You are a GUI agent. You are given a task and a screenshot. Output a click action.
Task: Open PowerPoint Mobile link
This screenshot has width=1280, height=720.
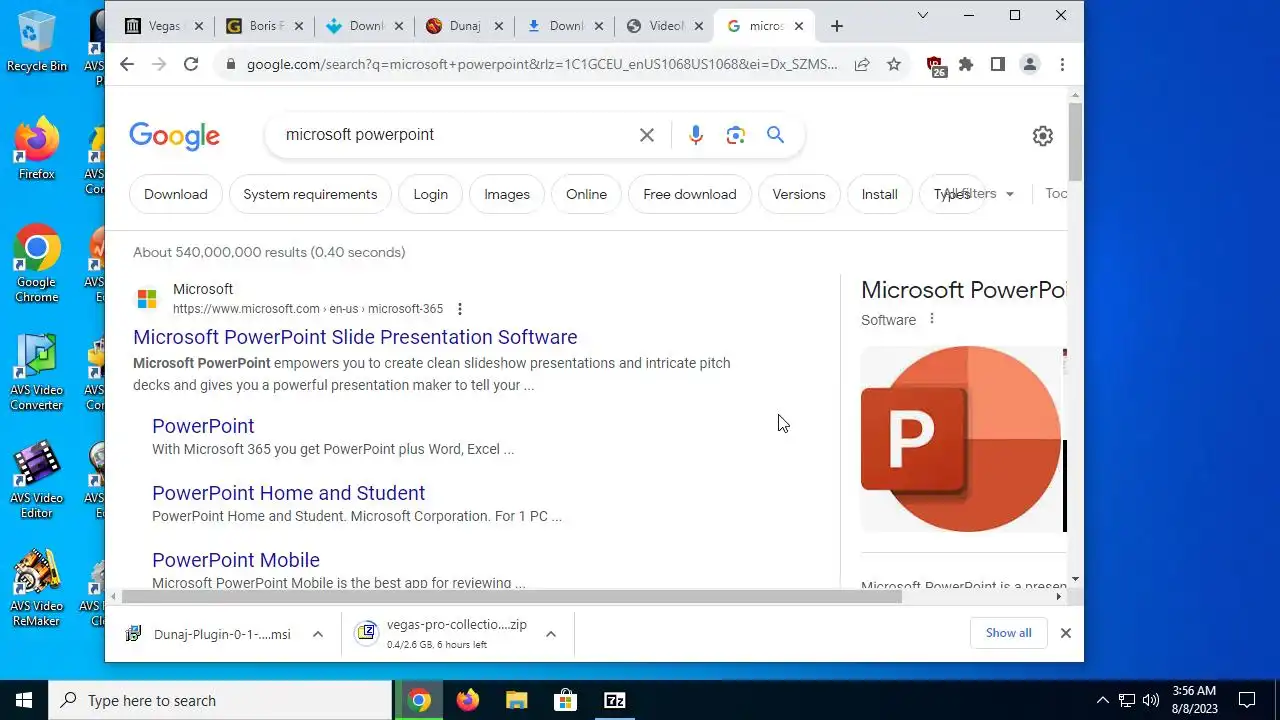pyautogui.click(x=236, y=560)
